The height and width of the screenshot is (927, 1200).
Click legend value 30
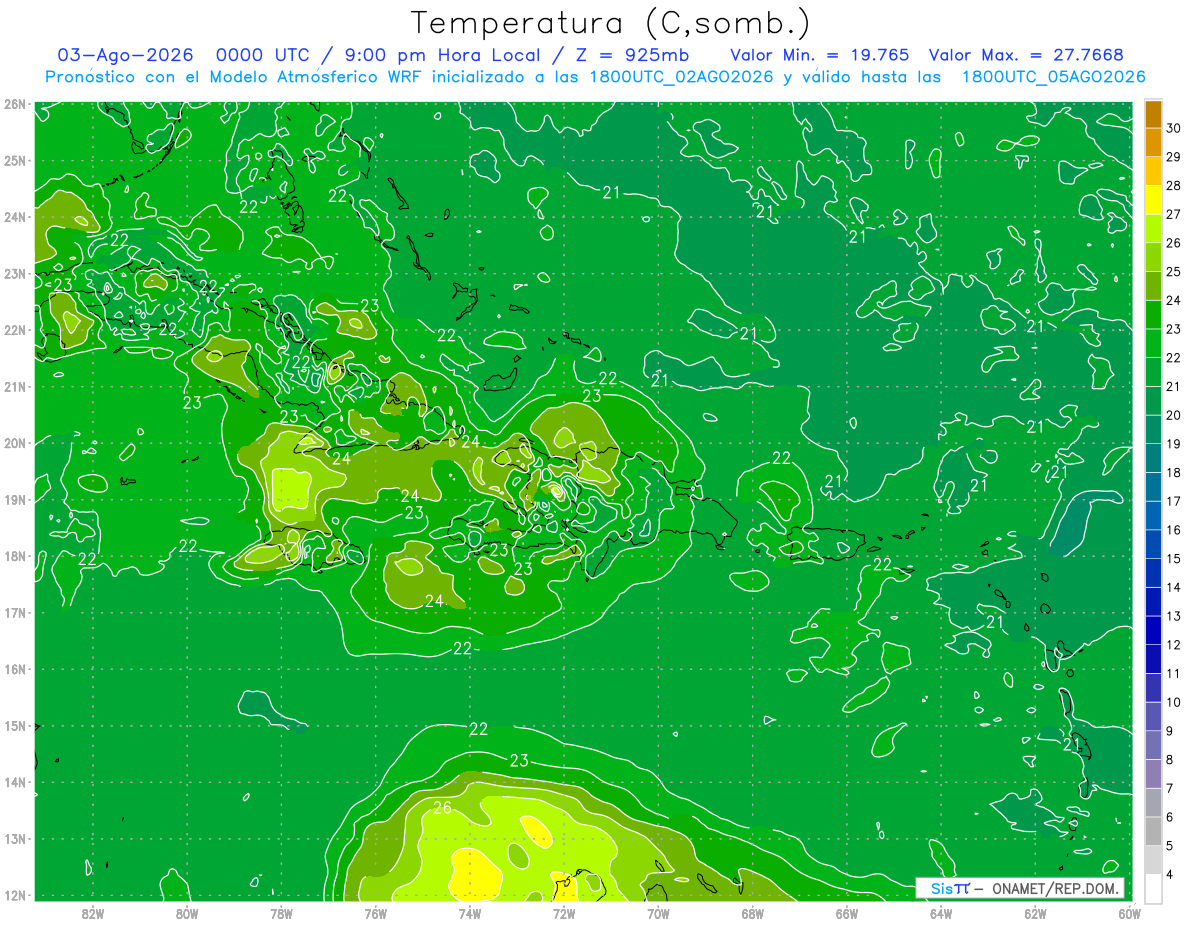coord(1174,127)
